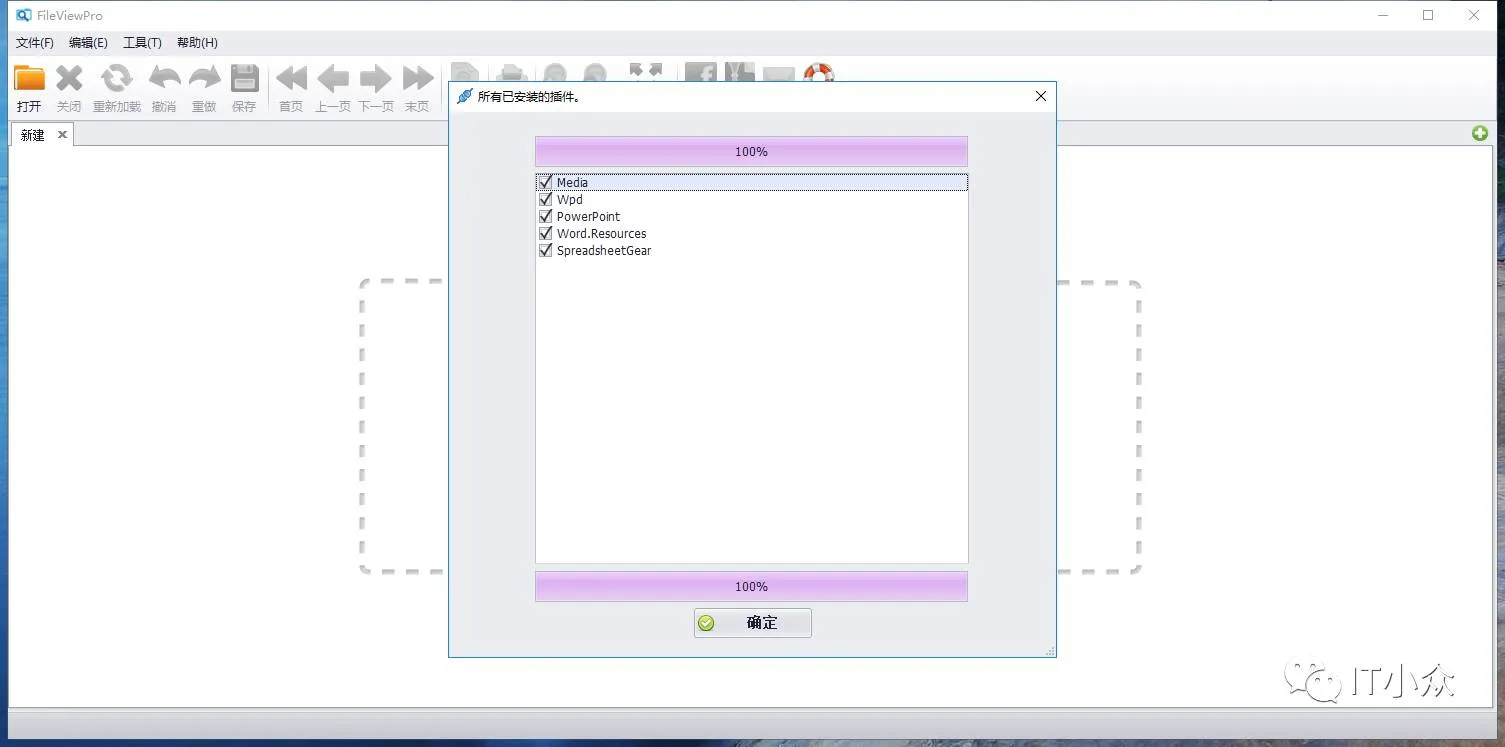The height and width of the screenshot is (747, 1505).
Task: Click the resize grip of the plugins dialog
Action: pos(1049,650)
